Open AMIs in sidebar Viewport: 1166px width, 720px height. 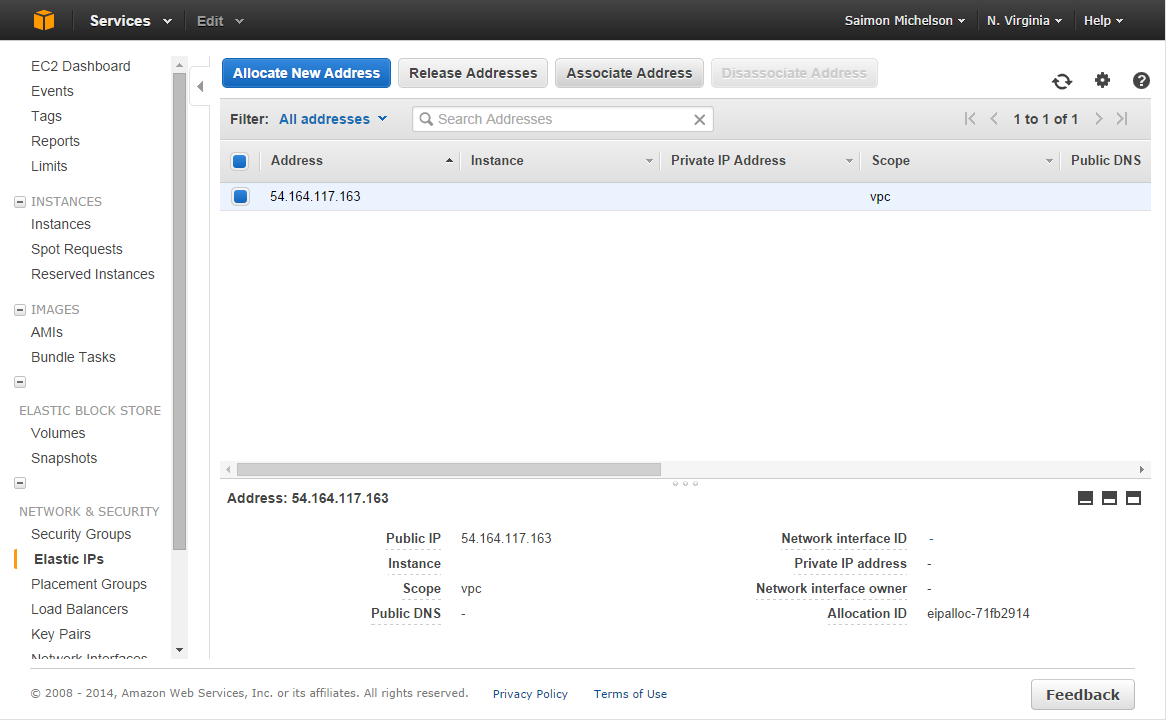47,332
